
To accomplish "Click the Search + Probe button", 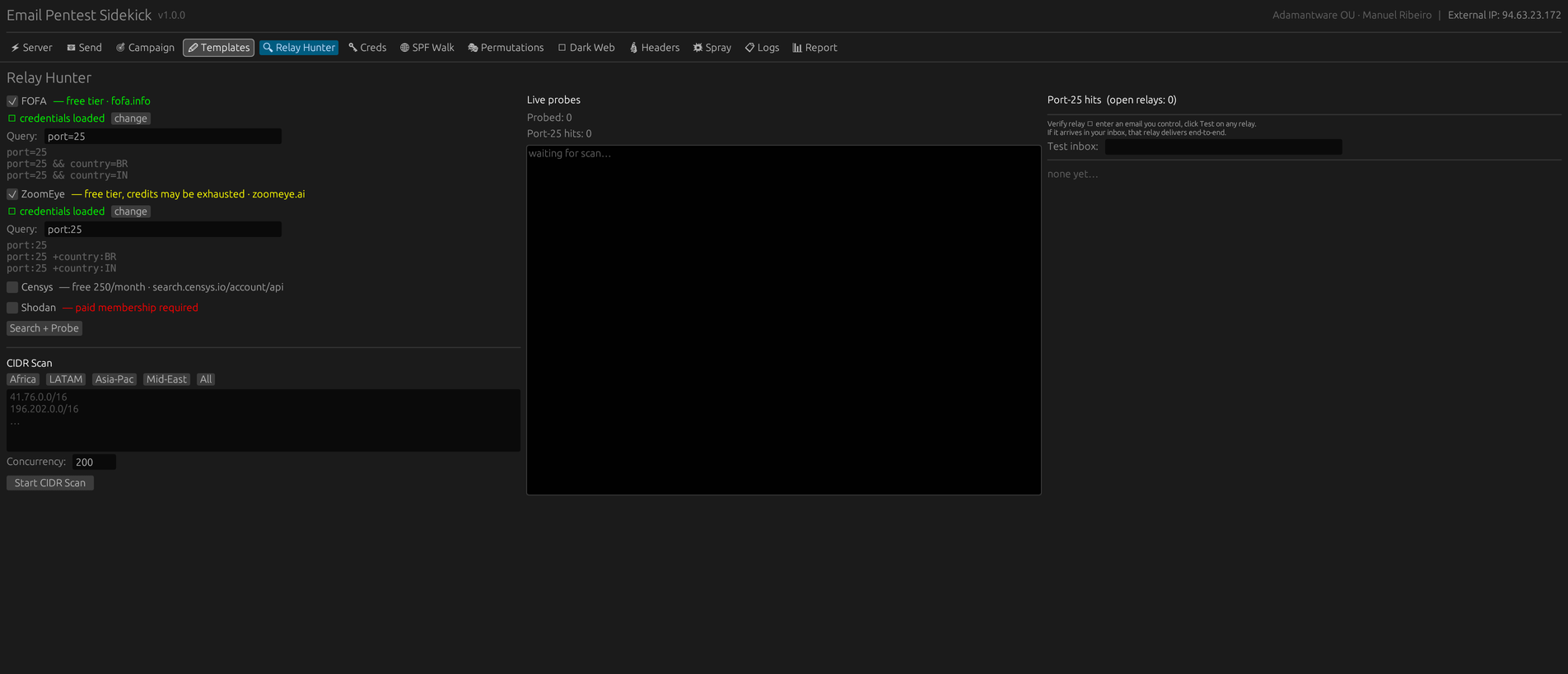I will [44, 328].
